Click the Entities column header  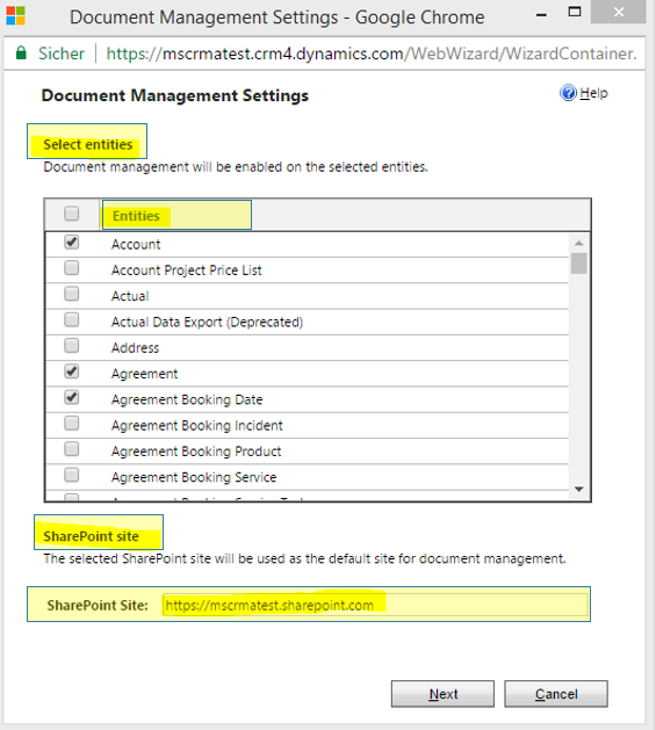click(136, 216)
